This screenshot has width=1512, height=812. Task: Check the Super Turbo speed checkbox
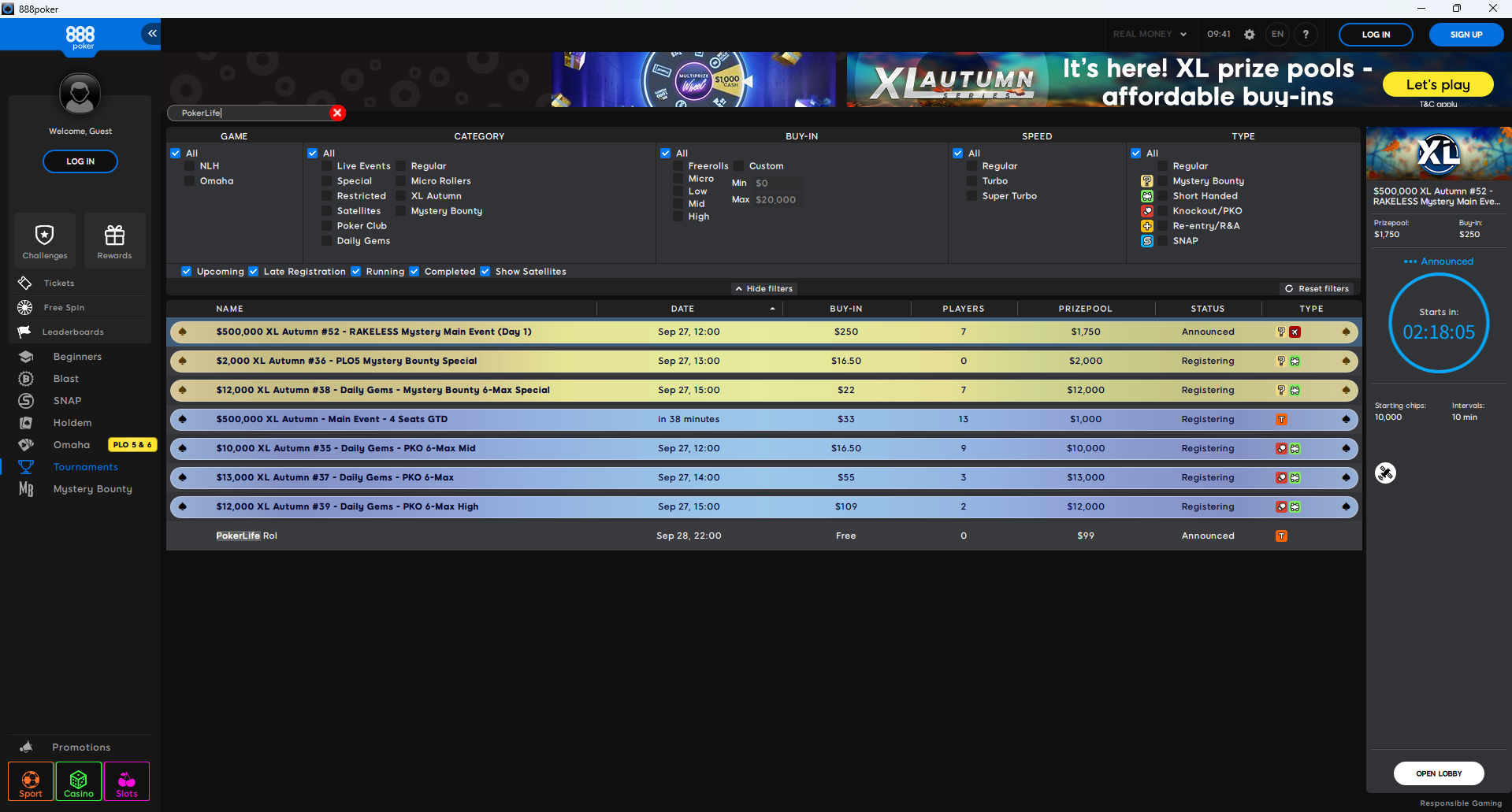pos(972,196)
